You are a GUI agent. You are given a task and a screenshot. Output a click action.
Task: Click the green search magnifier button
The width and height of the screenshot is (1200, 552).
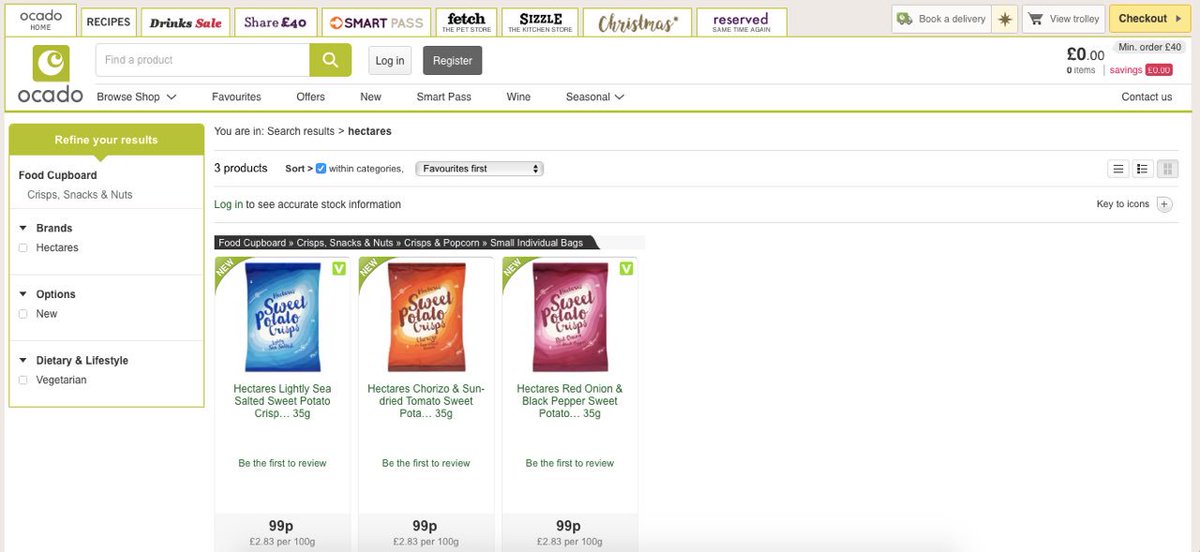pyautogui.click(x=330, y=60)
